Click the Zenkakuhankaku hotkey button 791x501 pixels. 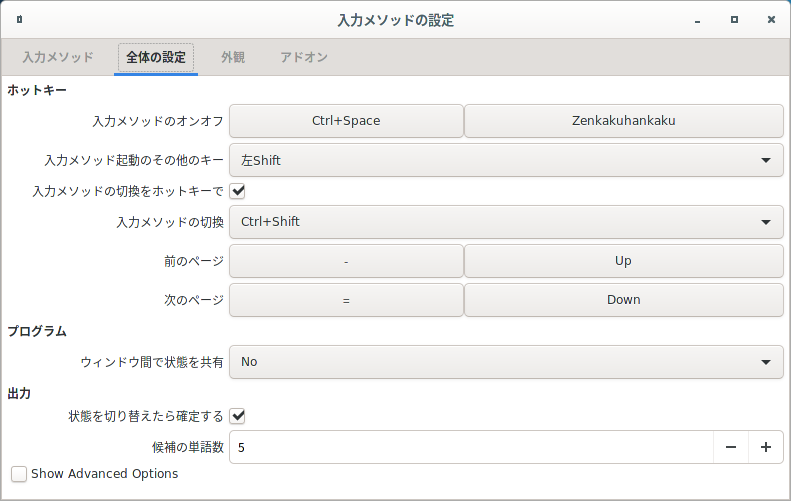(624, 121)
